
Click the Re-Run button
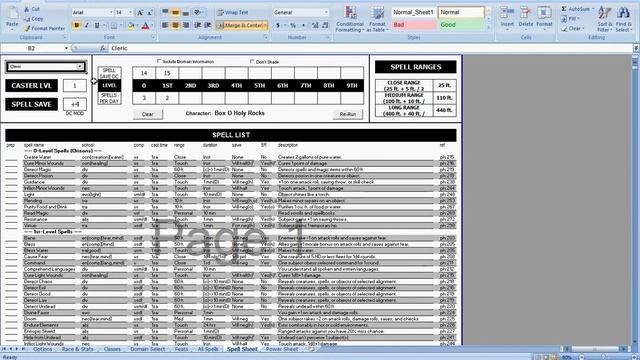point(348,114)
